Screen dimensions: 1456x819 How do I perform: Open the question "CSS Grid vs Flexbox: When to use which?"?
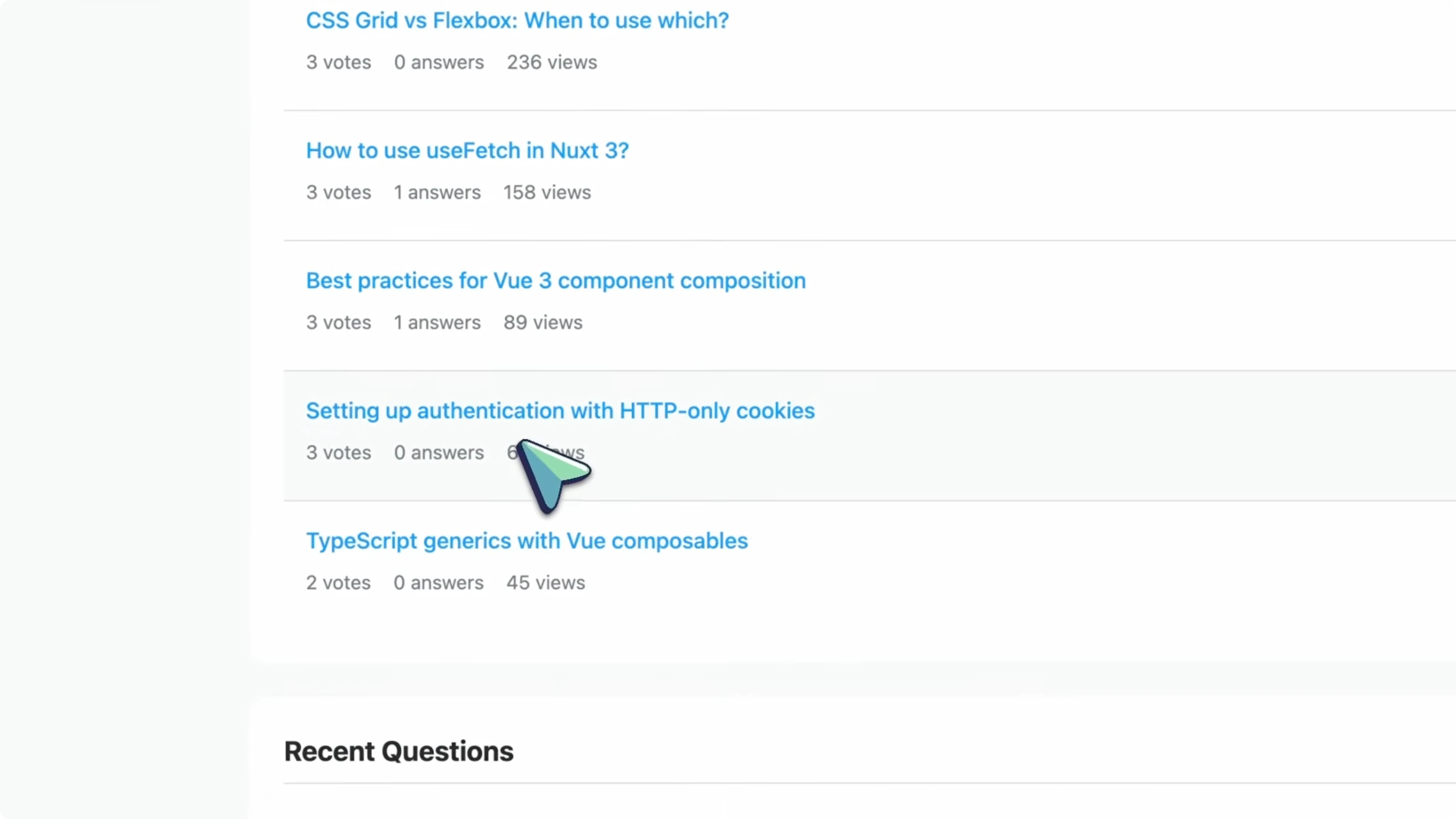pyautogui.click(x=516, y=20)
